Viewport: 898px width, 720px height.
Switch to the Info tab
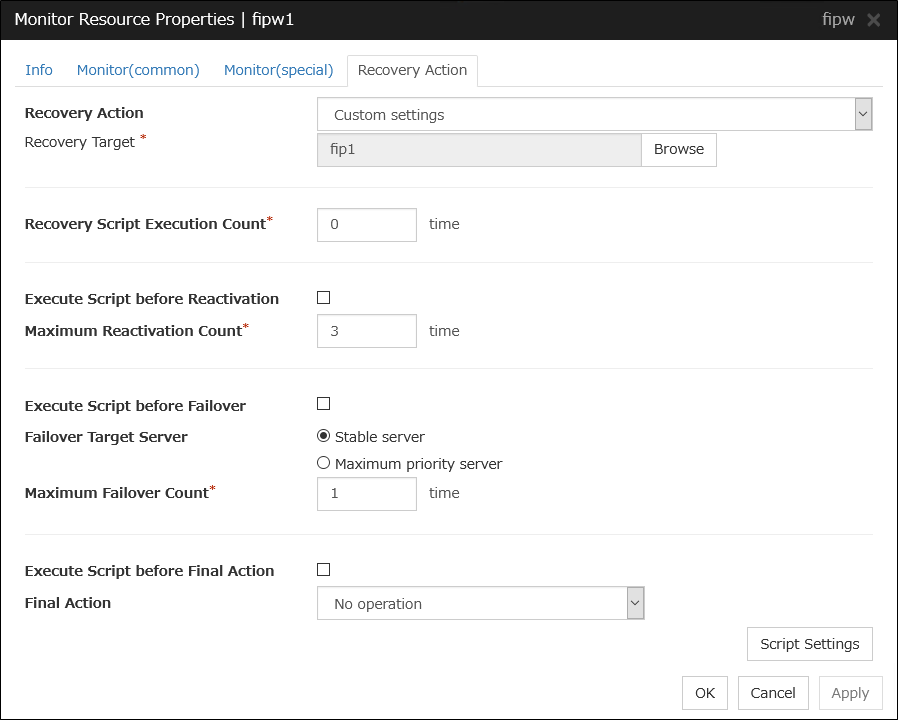[x=39, y=70]
